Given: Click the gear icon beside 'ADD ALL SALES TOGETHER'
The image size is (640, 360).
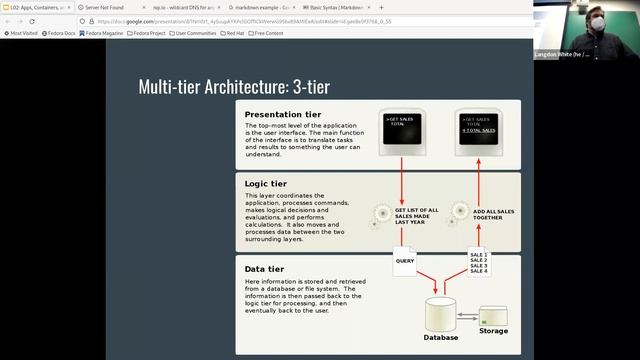Looking at the screenshot, I should click(x=459, y=213).
